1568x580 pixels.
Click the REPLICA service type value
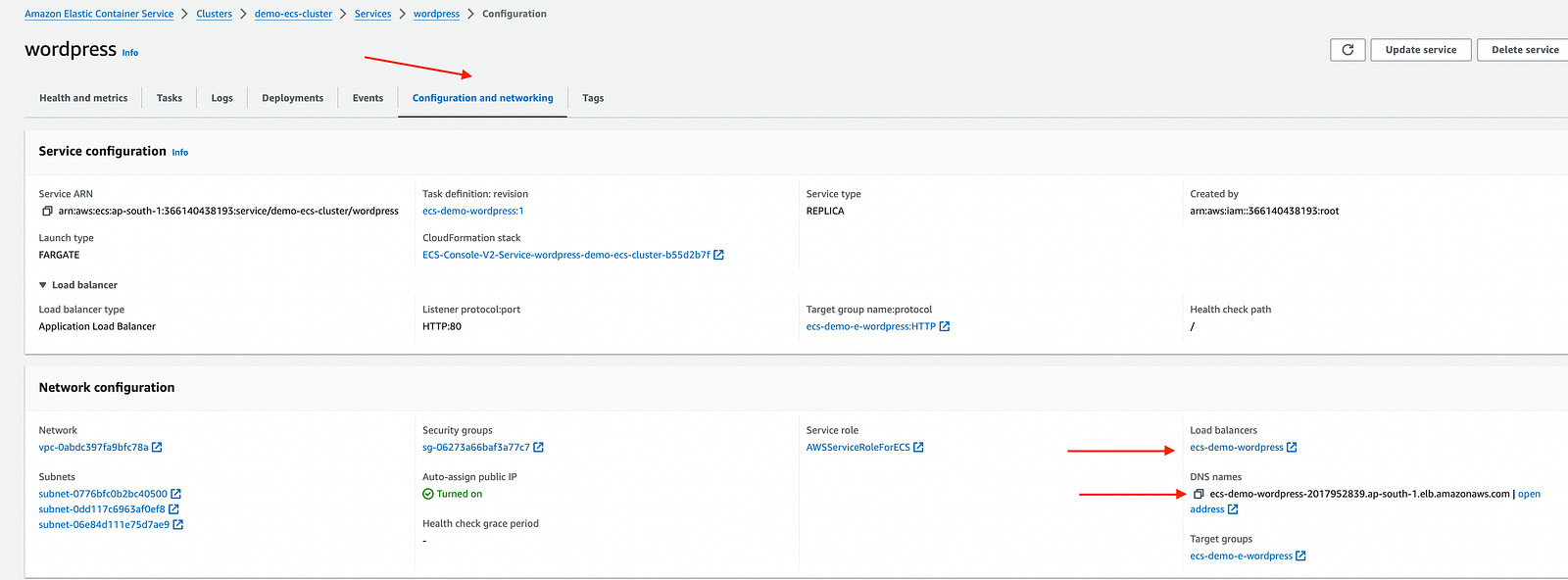pos(825,212)
